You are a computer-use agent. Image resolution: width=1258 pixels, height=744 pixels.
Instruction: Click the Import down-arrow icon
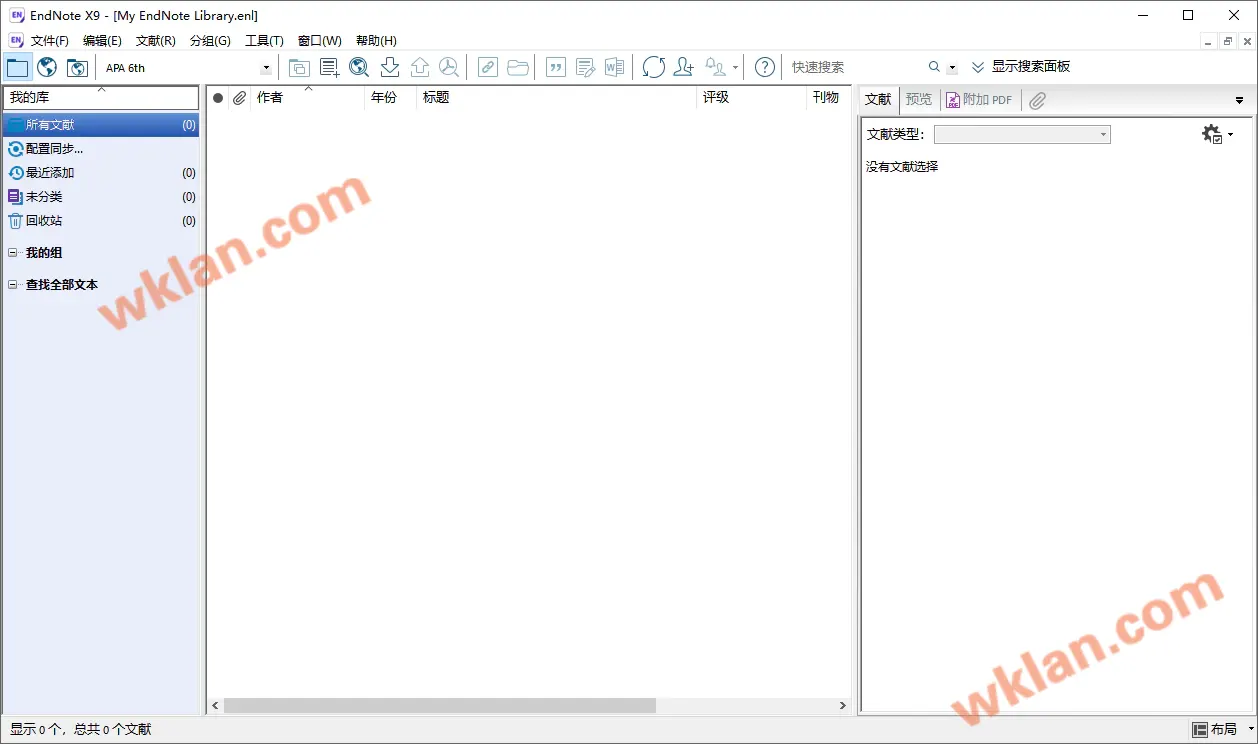click(x=390, y=67)
